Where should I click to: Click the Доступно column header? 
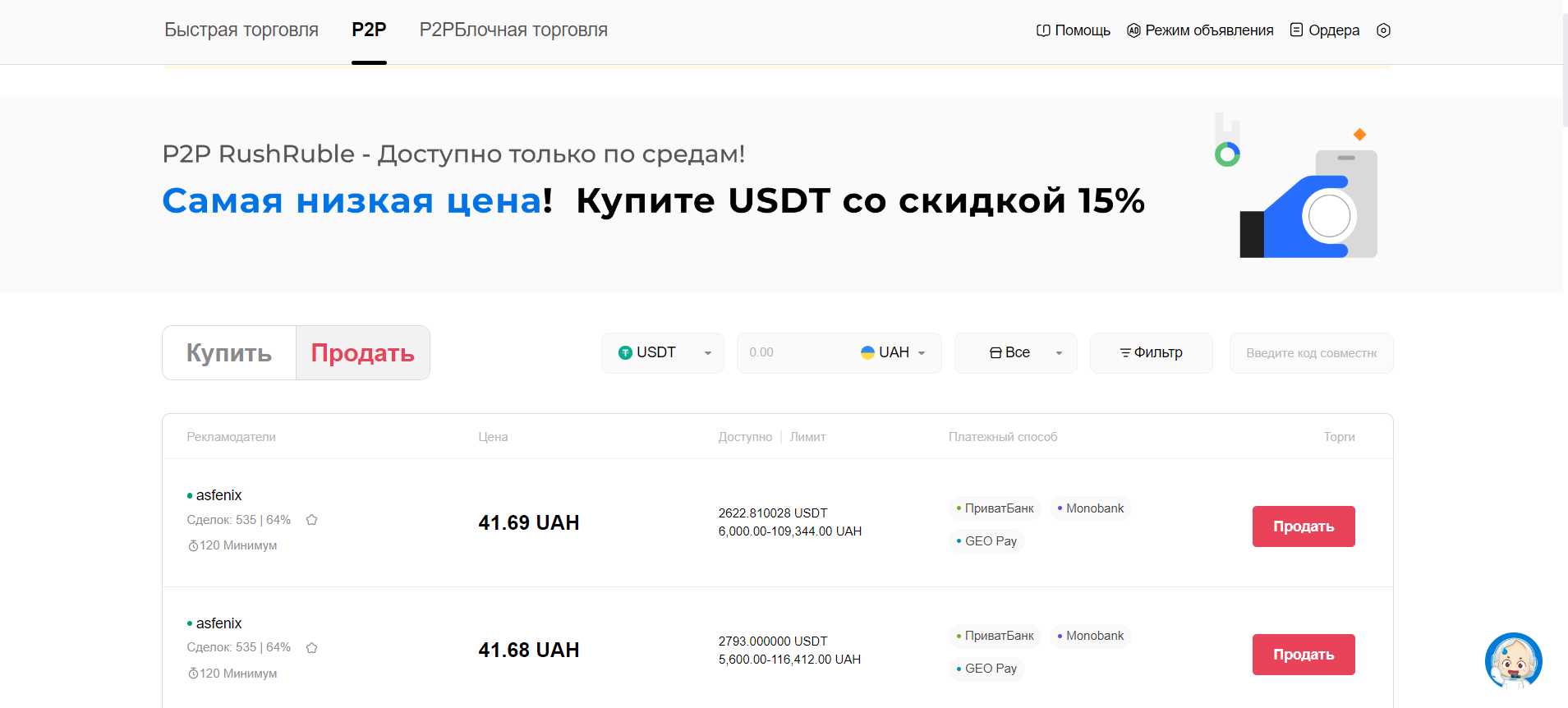pos(745,437)
